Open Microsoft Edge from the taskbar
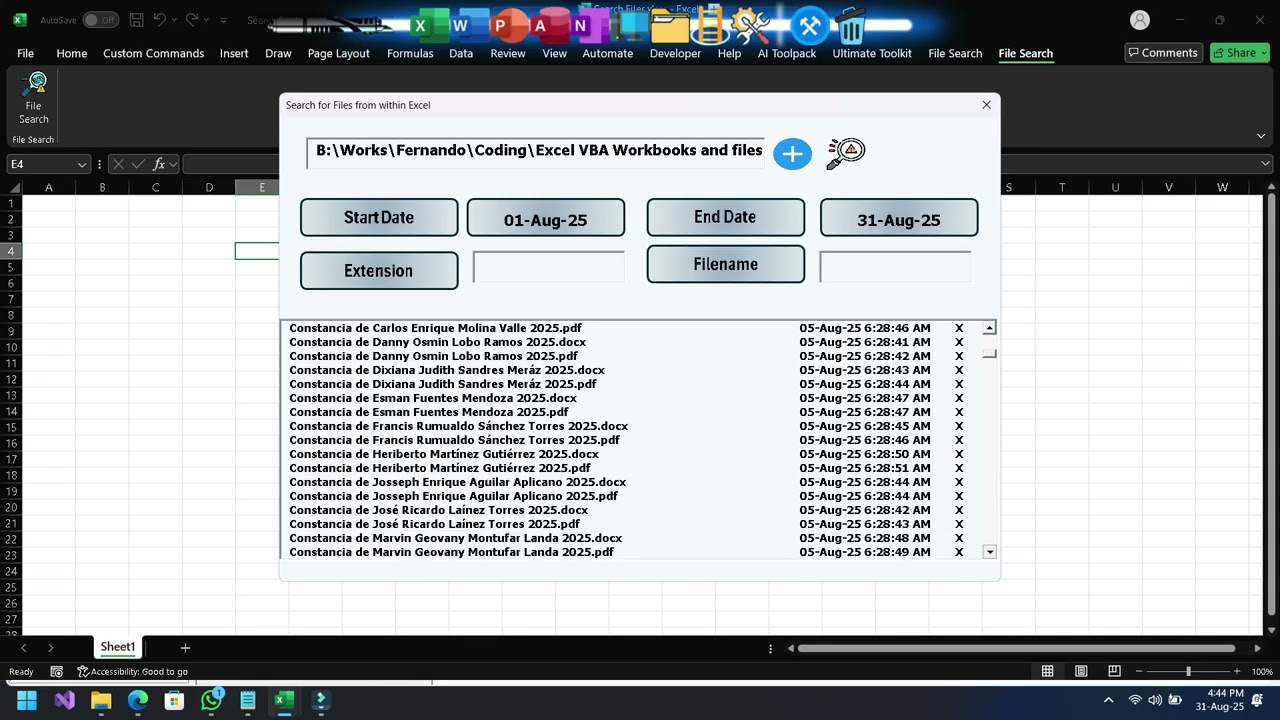Viewport: 1280px width, 720px height. (138, 700)
